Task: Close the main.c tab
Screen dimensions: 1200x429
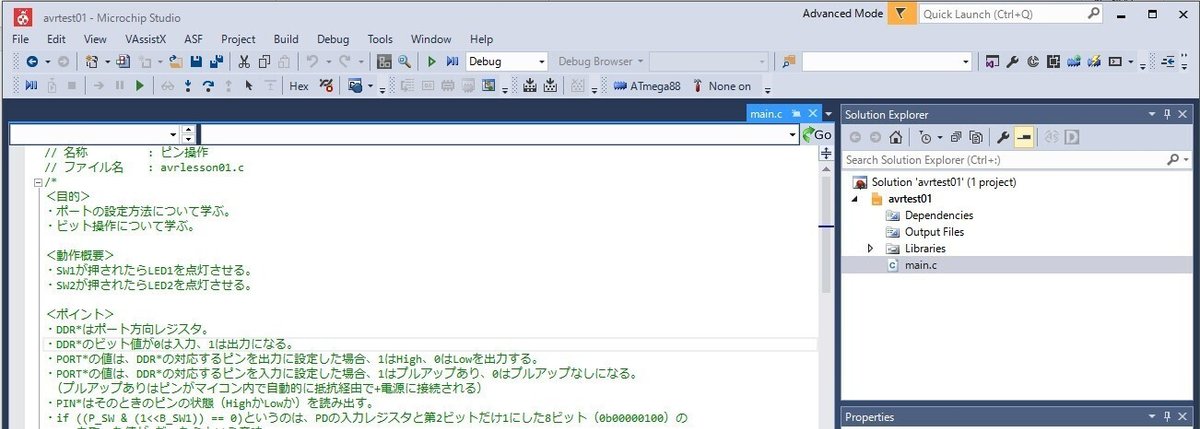Action: pos(812,114)
